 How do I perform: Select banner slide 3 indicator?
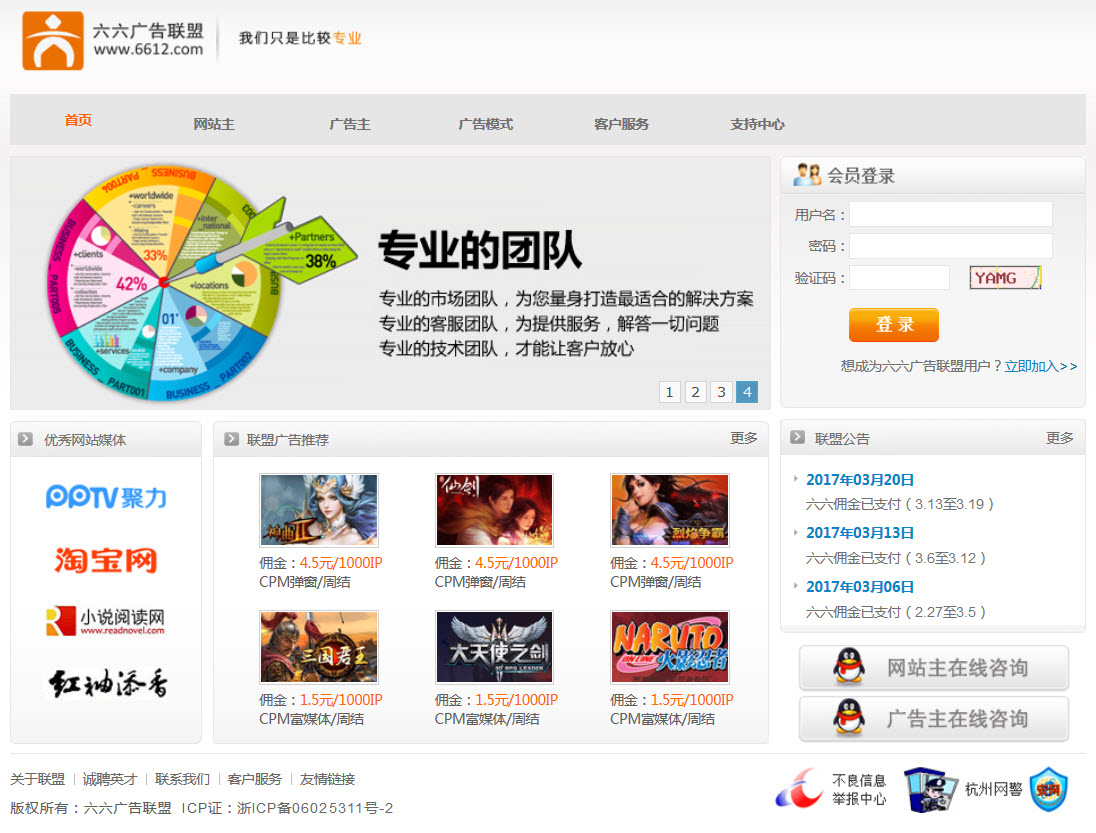click(x=721, y=392)
